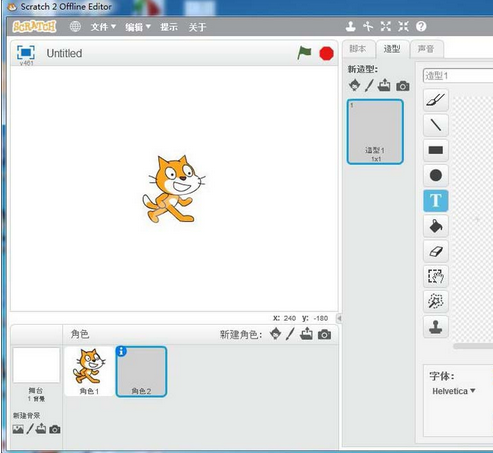Take new backdrop from camera
The image size is (493, 453).
[x=55, y=429]
